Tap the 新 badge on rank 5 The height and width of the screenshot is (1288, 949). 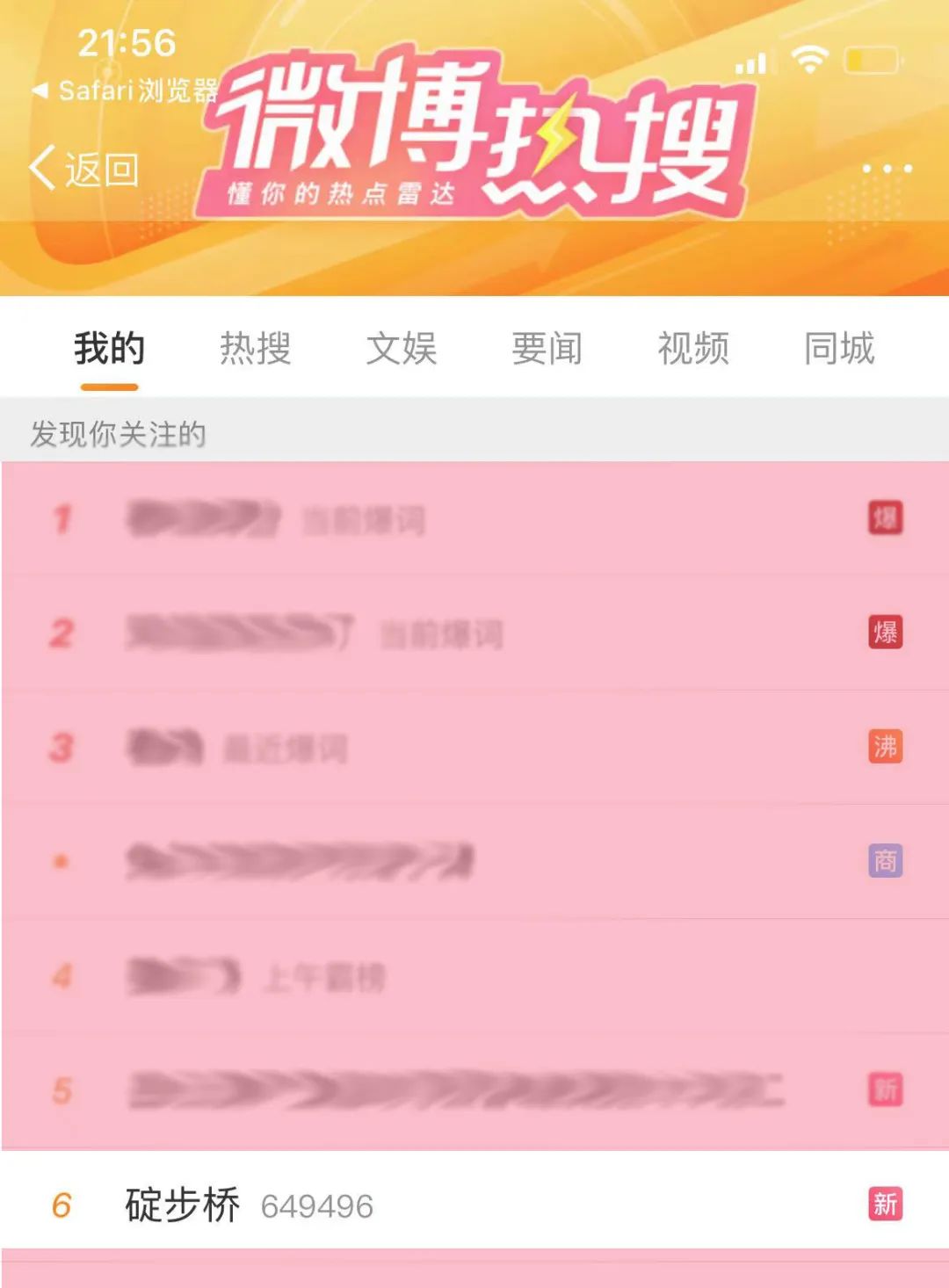[885, 1089]
